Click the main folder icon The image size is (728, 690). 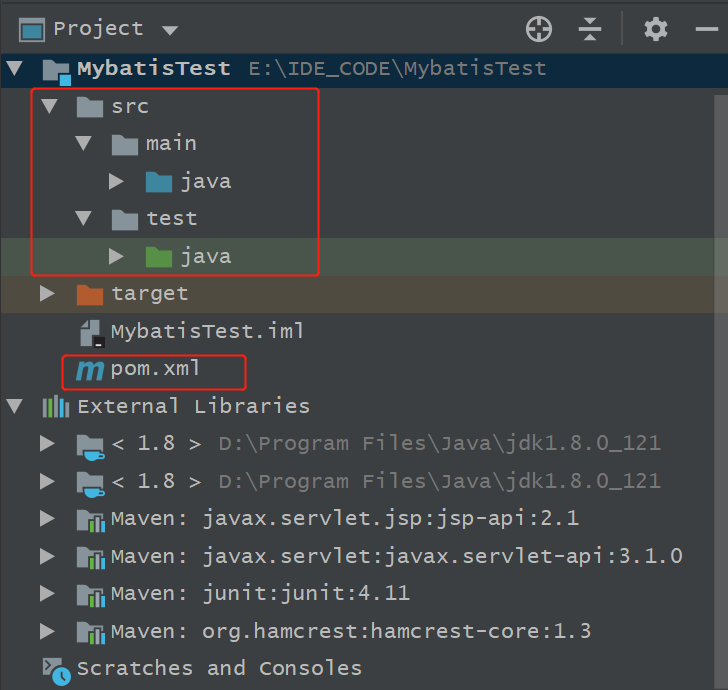pyautogui.click(x=125, y=145)
